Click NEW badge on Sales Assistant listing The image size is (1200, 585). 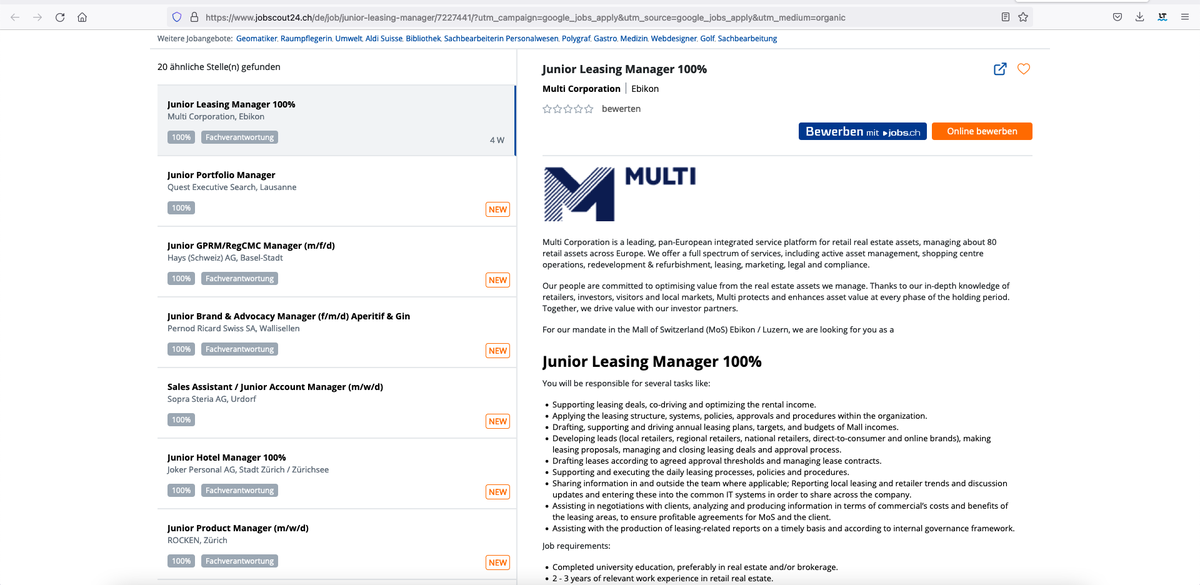pyautogui.click(x=497, y=421)
